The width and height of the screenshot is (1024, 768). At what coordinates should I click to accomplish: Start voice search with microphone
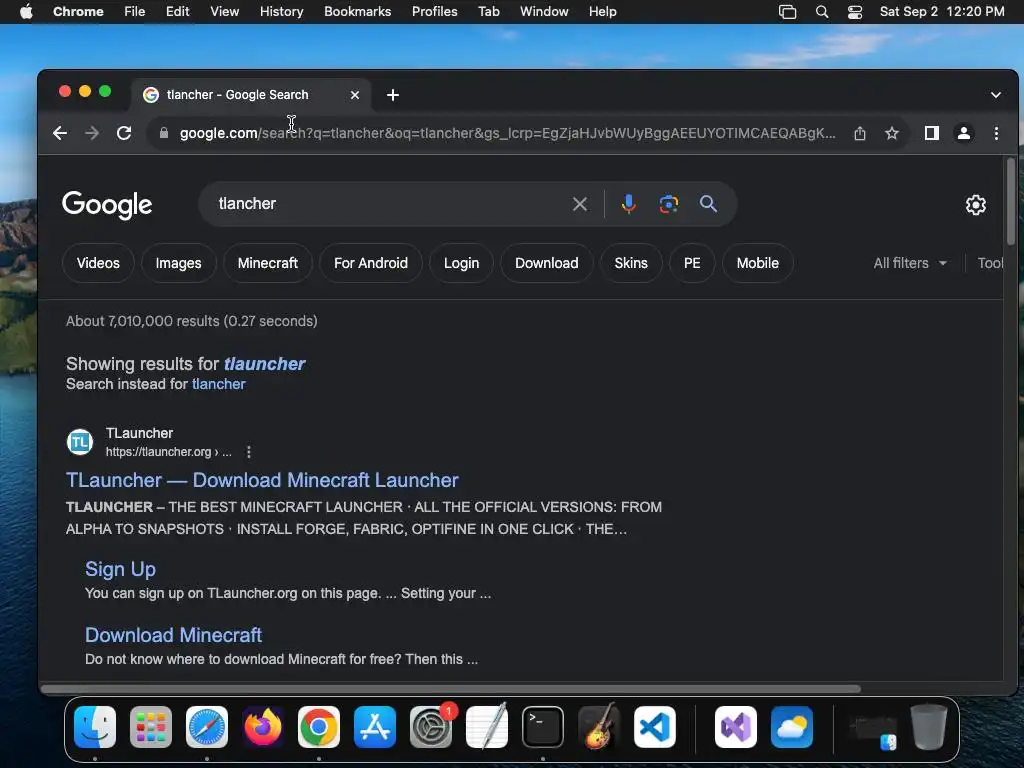click(628, 204)
